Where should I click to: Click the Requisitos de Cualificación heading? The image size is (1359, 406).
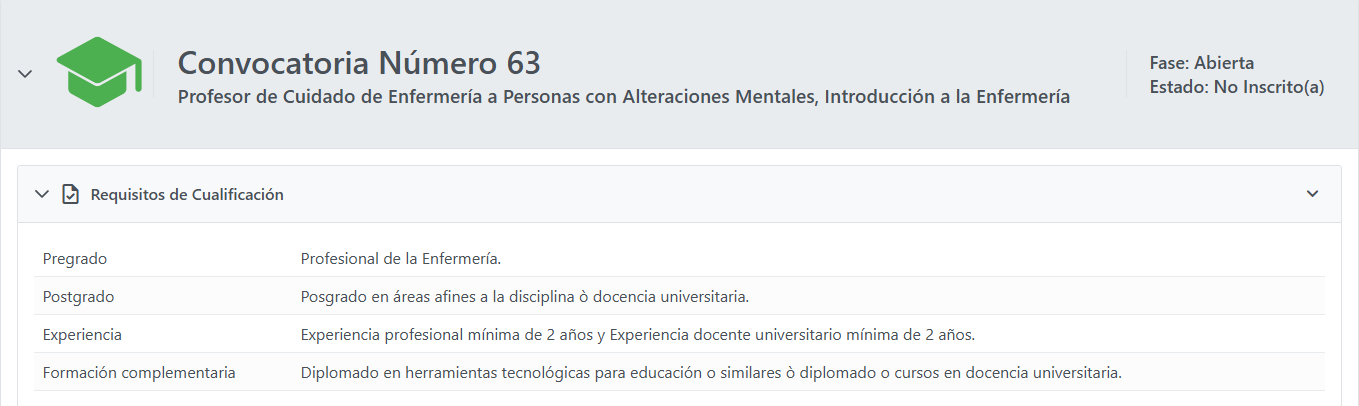point(187,195)
